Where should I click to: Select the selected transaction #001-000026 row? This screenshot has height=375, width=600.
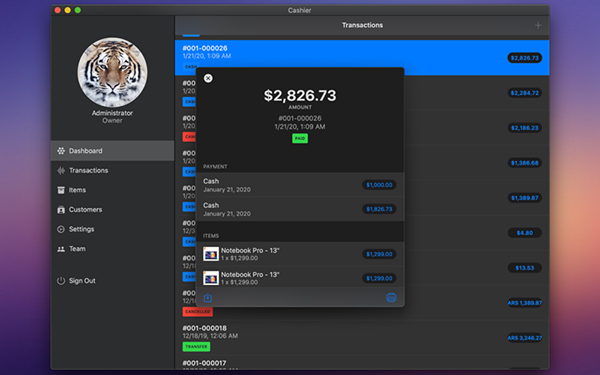362,57
